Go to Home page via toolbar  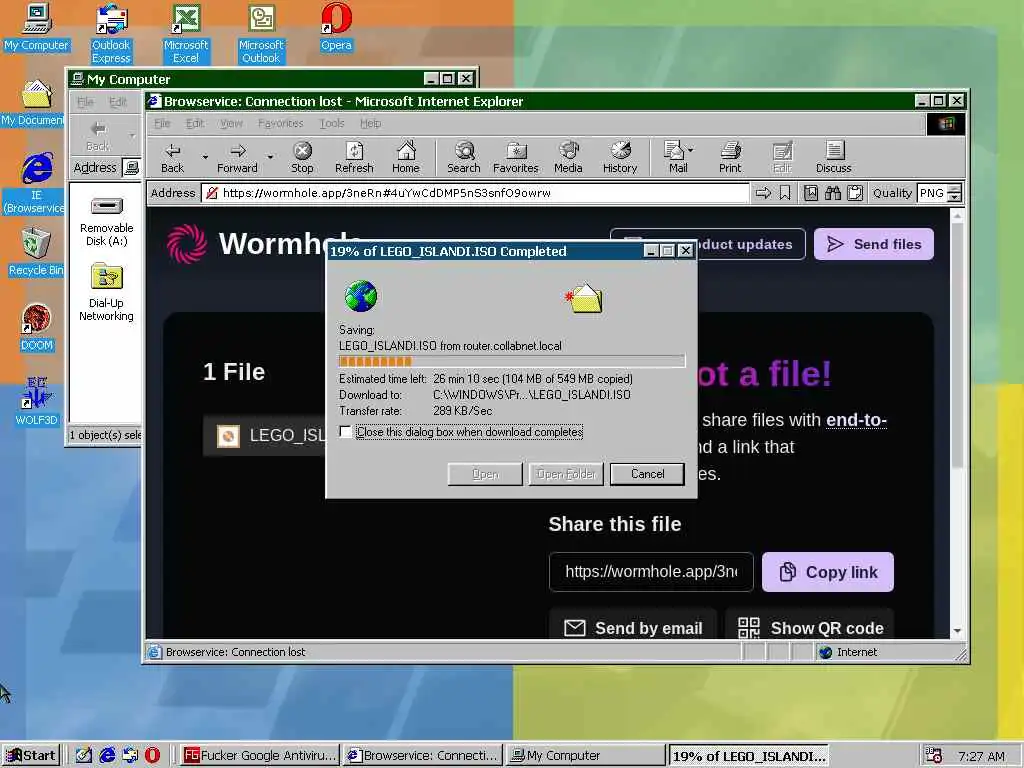point(406,157)
